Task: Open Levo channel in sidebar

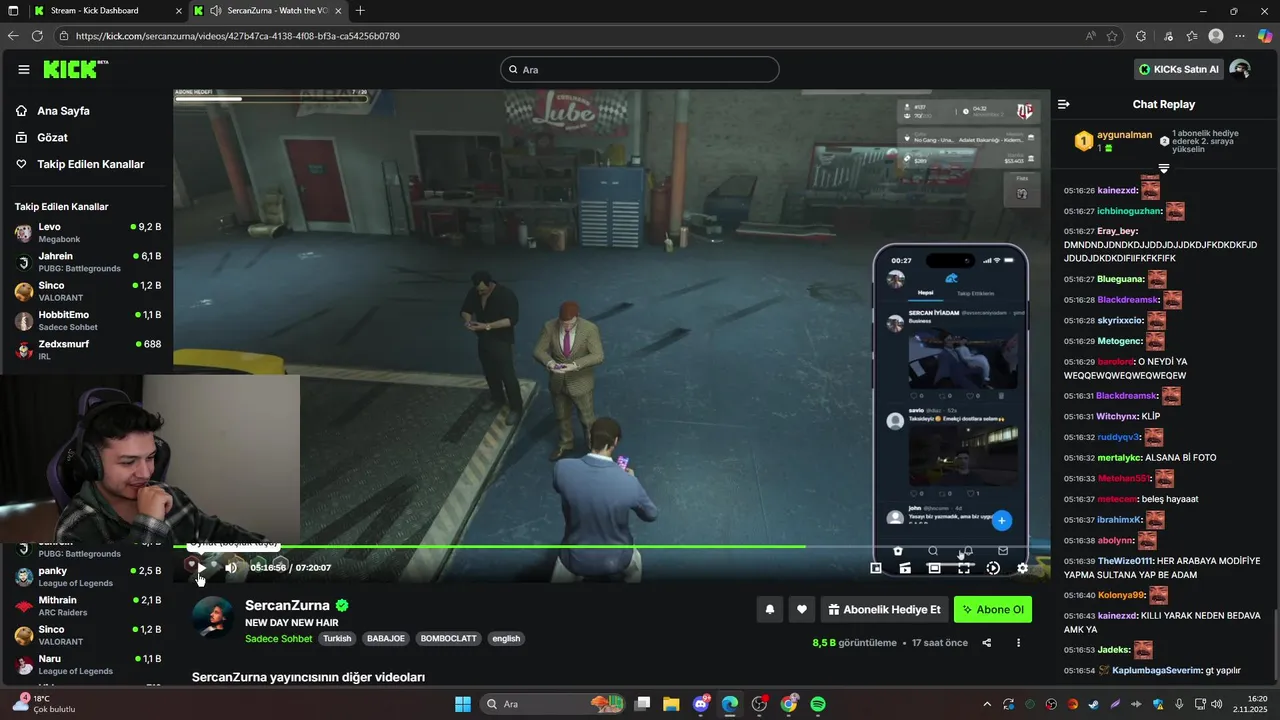Action: click(87, 233)
